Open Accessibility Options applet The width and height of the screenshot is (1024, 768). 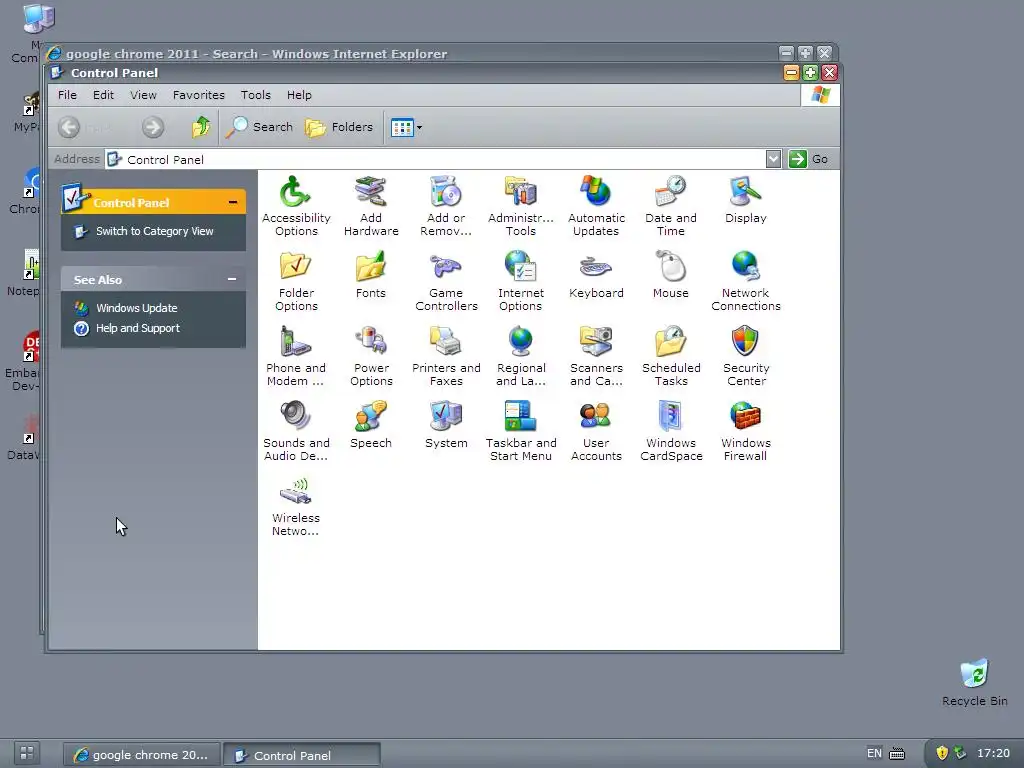pyautogui.click(x=296, y=206)
